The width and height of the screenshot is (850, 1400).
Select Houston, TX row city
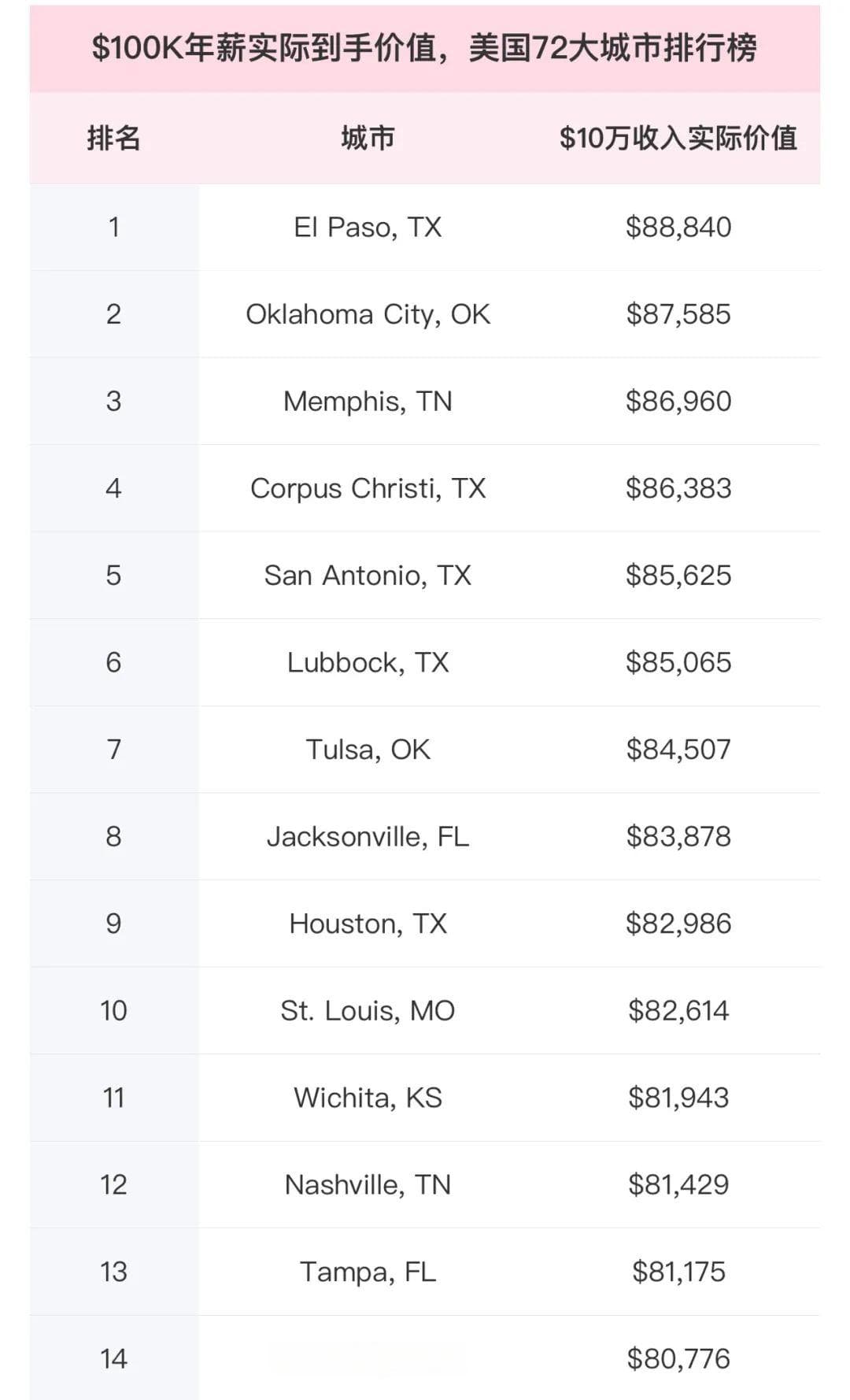tap(368, 924)
